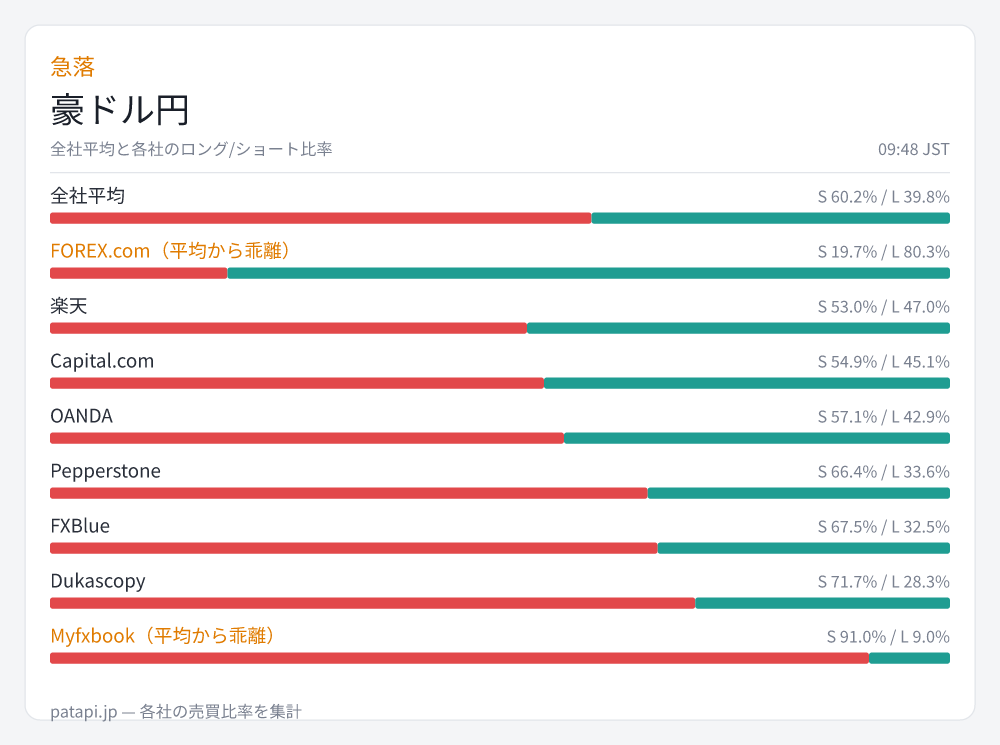Select the 楽天 row label
Viewport: 1000px width, 745px height.
(x=69, y=306)
